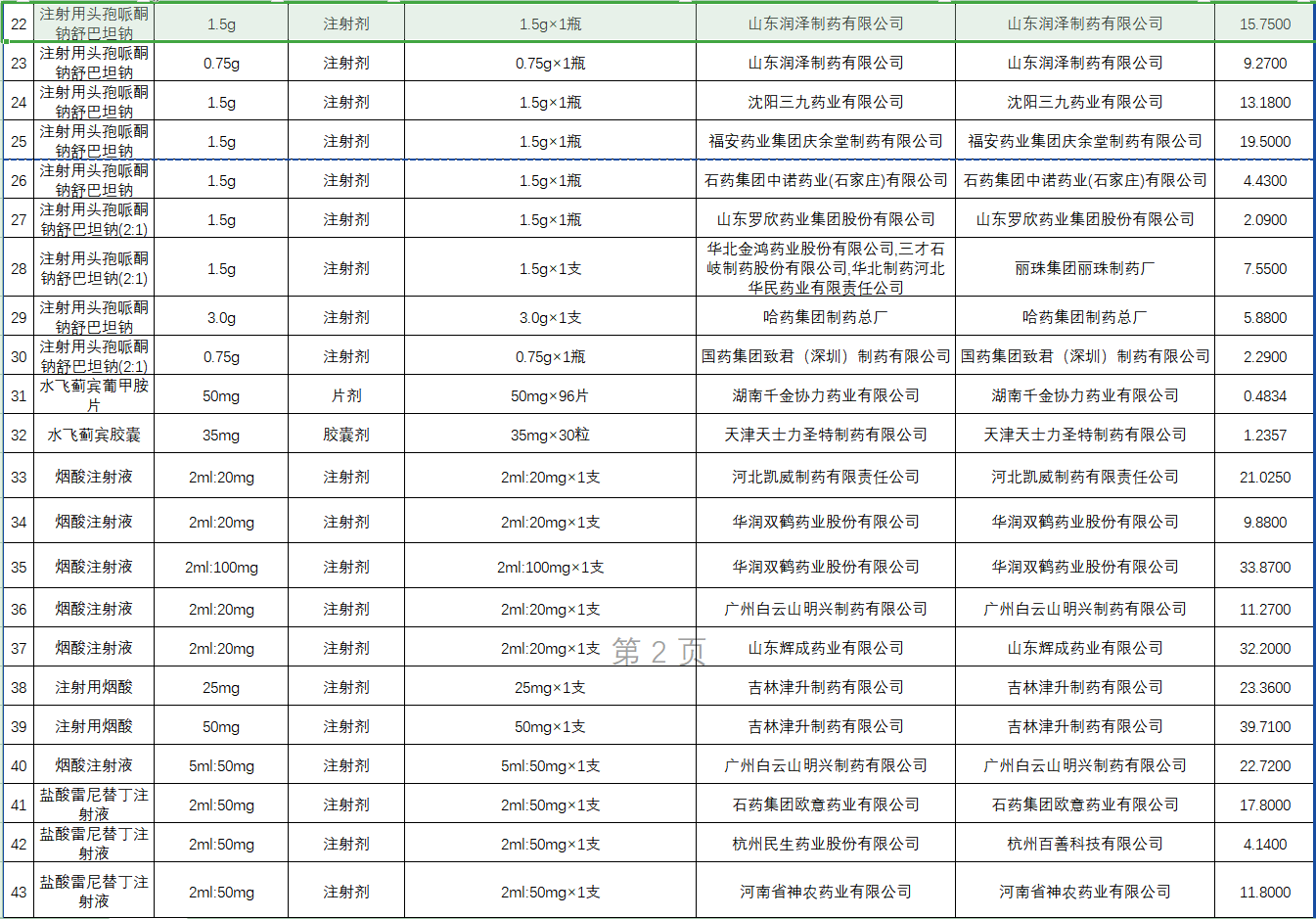
Task: Select cell showing 7.5500
Action: point(1264,268)
